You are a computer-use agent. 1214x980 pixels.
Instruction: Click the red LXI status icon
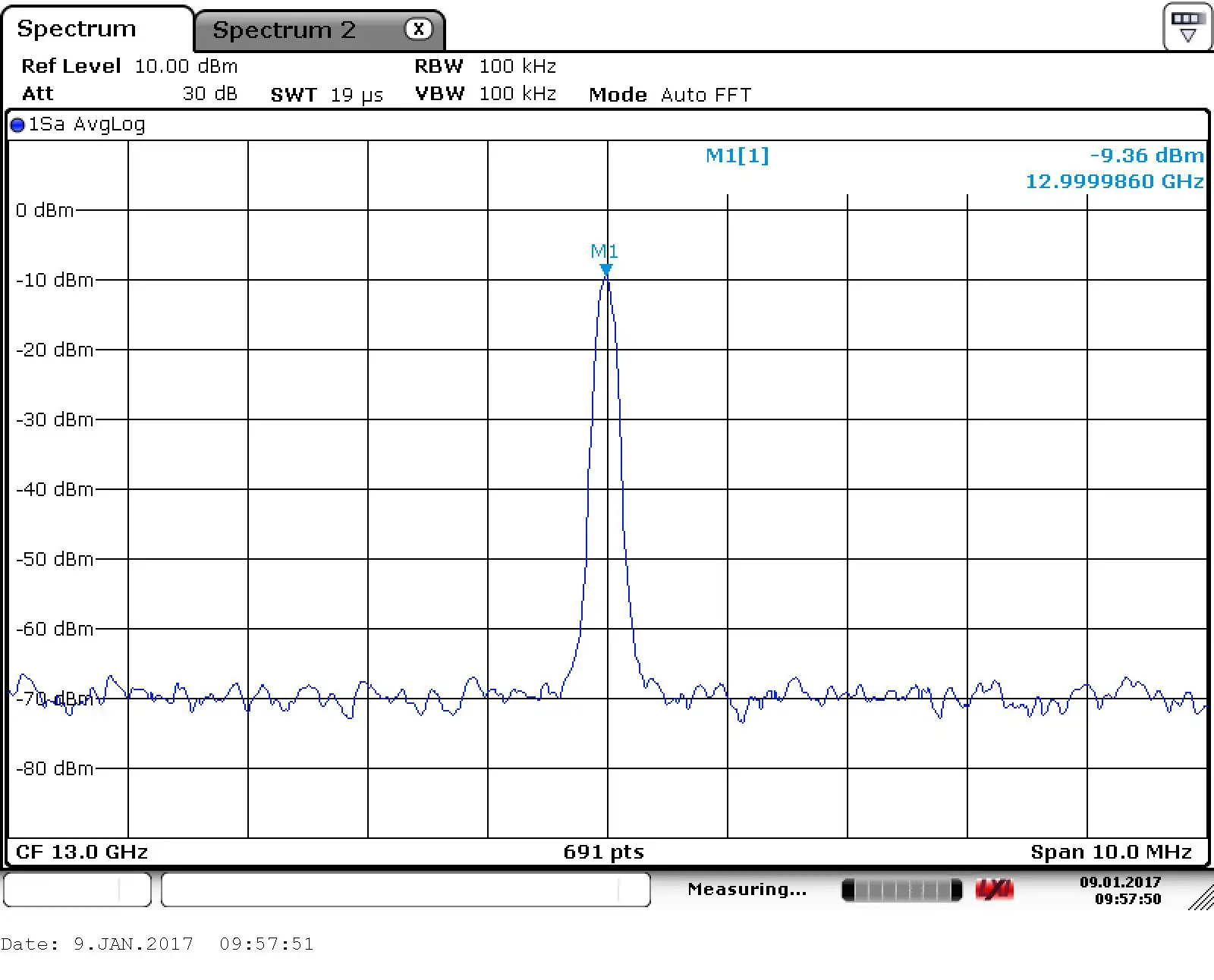tap(994, 889)
